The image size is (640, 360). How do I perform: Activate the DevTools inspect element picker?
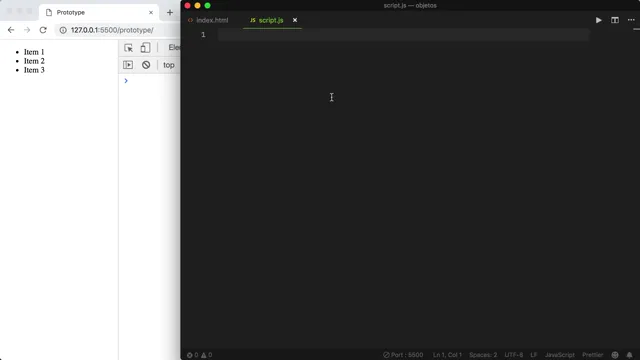pos(128,48)
